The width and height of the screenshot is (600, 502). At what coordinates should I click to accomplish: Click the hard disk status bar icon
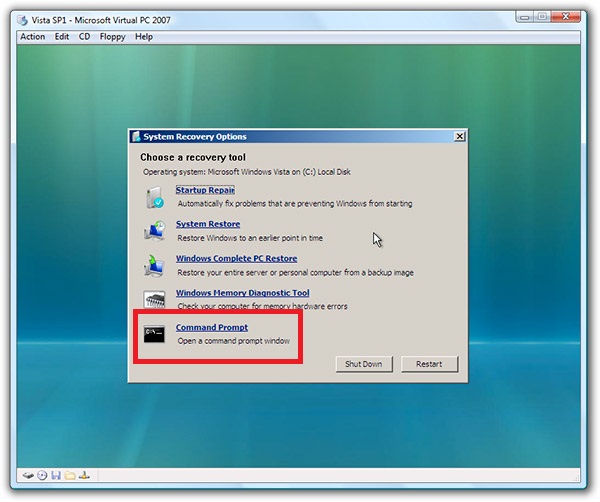28,476
